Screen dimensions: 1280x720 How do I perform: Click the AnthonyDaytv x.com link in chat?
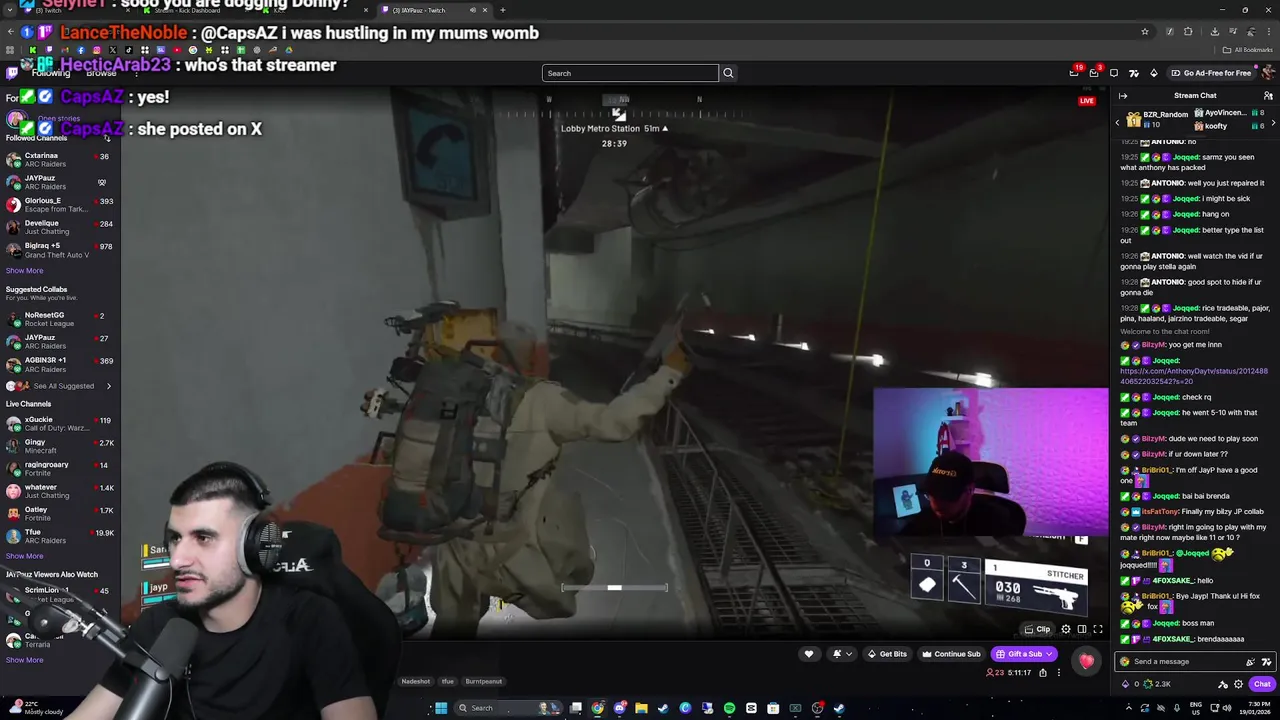pos(1193,376)
